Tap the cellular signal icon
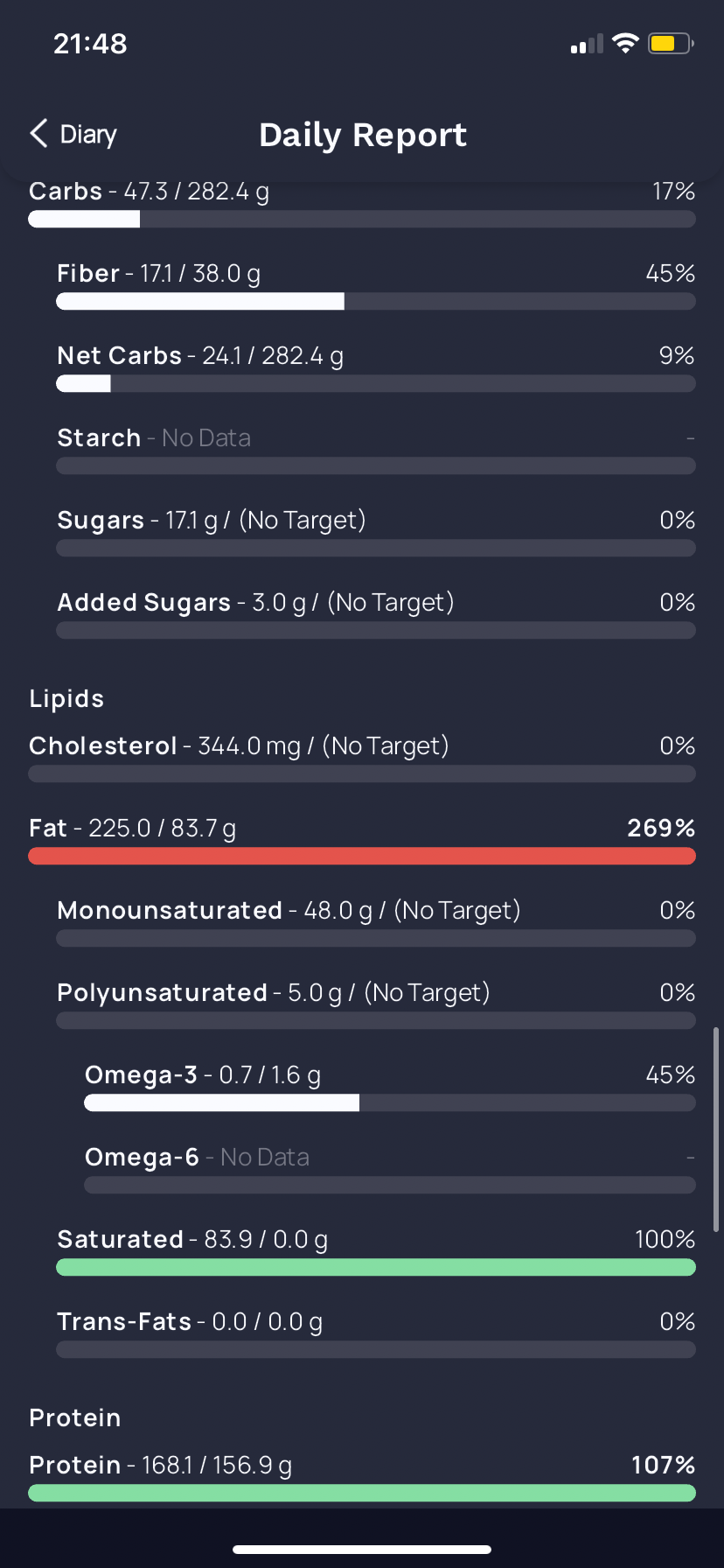The image size is (724, 1568). [587, 45]
